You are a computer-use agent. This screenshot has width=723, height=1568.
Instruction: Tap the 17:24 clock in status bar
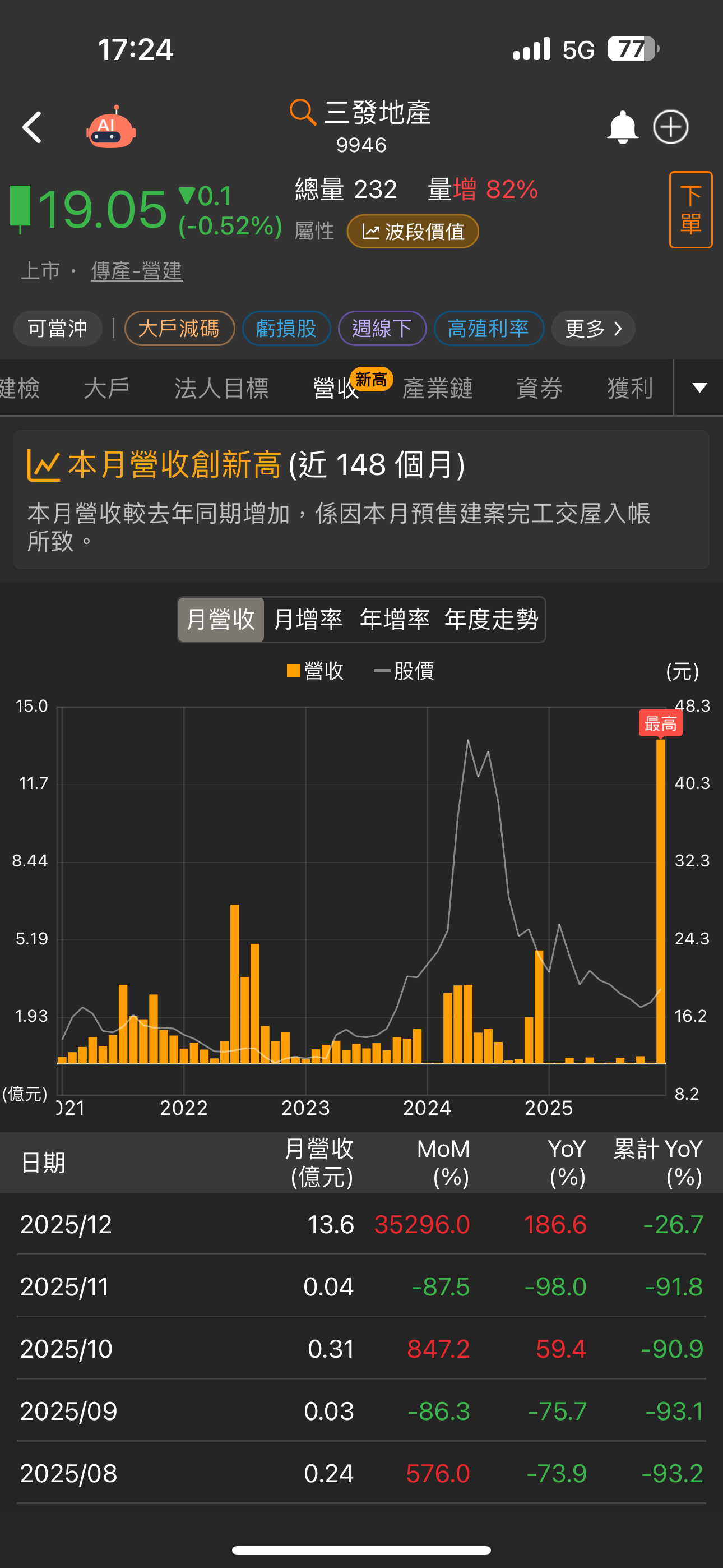click(135, 49)
